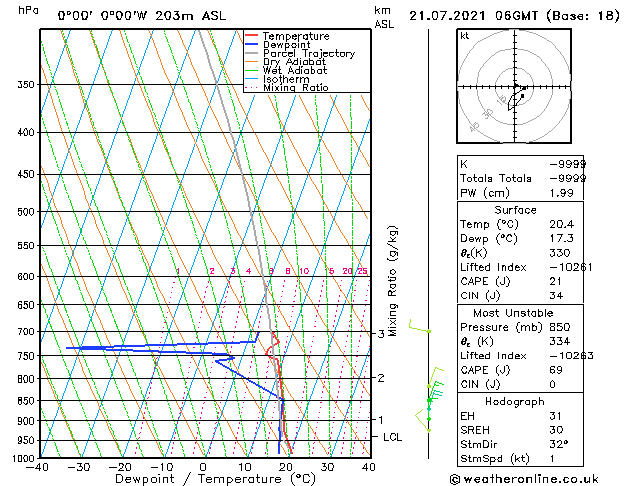This screenshot has width=629, height=486.
Task: Click the PW (cm) value 1.99
Action: 561,193
